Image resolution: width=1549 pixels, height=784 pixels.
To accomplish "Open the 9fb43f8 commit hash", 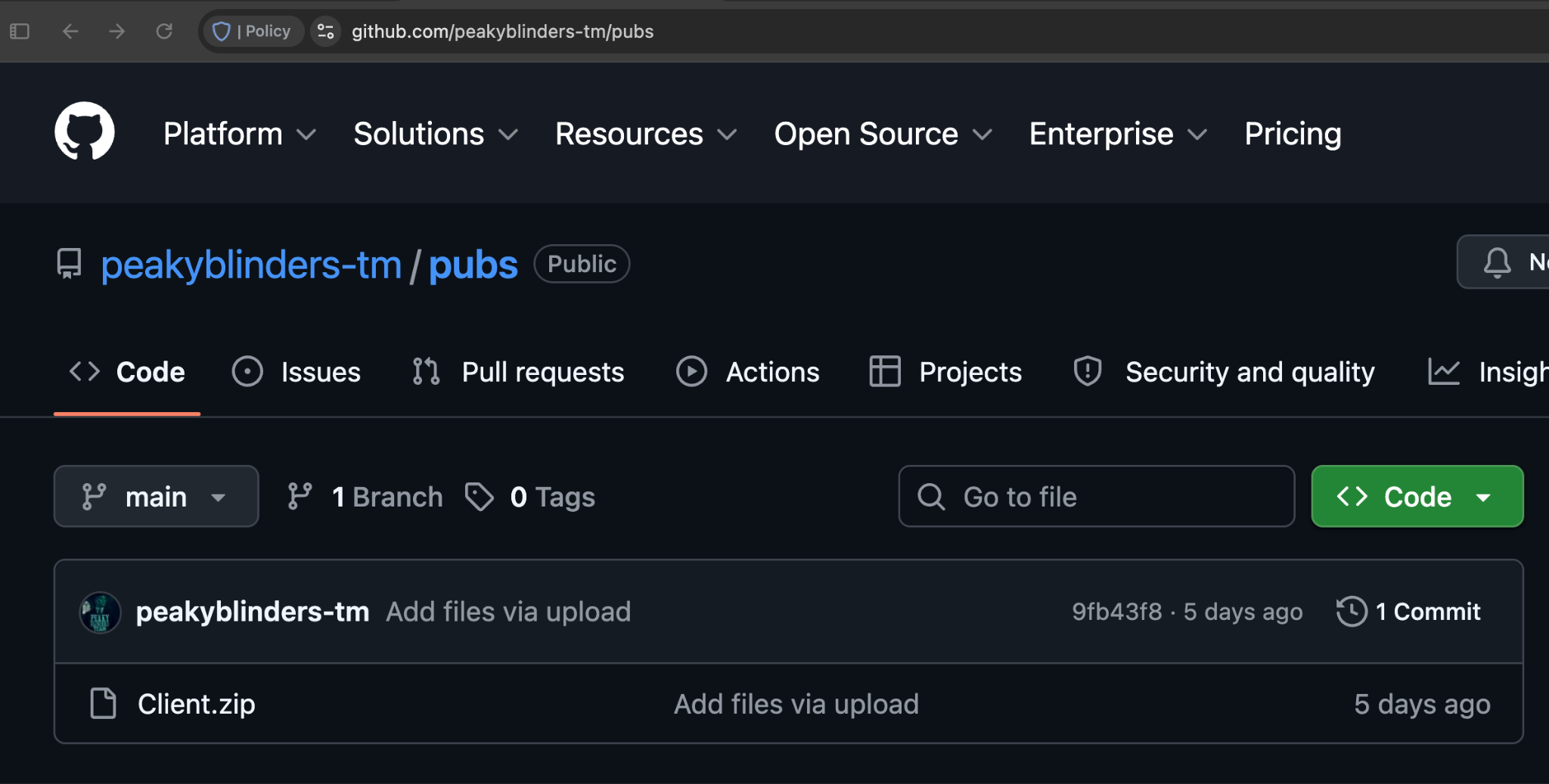I will pos(1116,612).
